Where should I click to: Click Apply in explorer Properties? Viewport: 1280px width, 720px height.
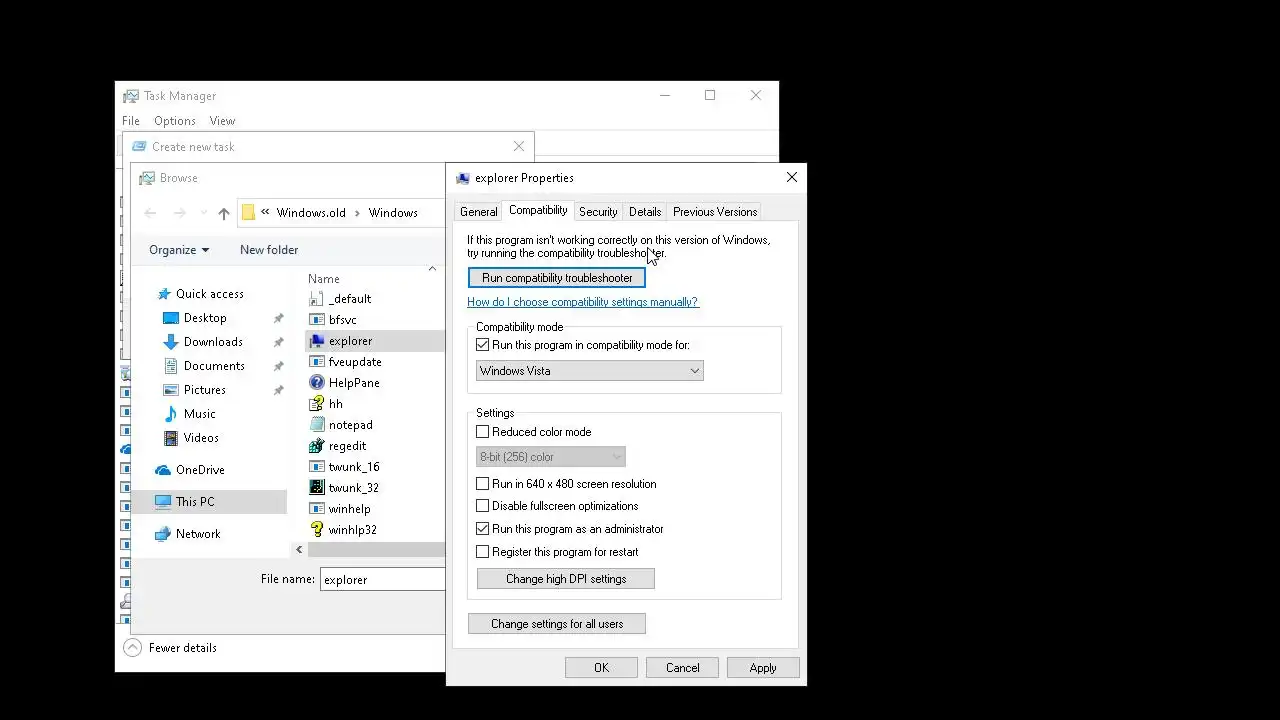[x=763, y=668]
